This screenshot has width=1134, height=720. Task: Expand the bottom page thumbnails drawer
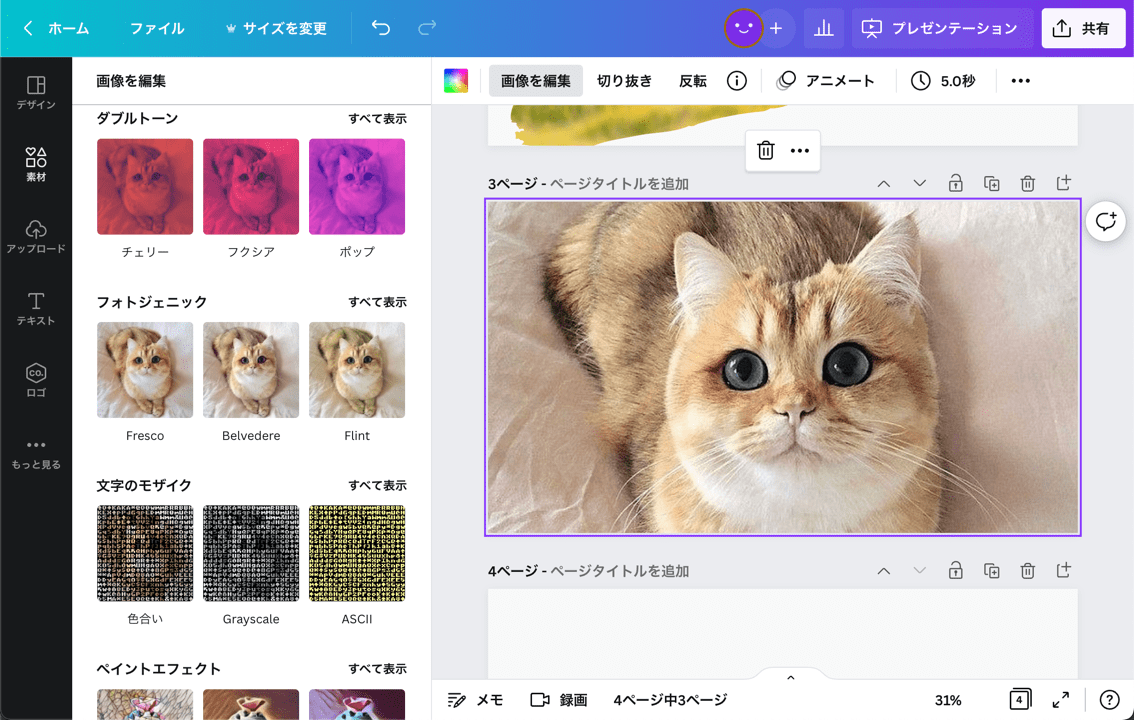[790, 678]
